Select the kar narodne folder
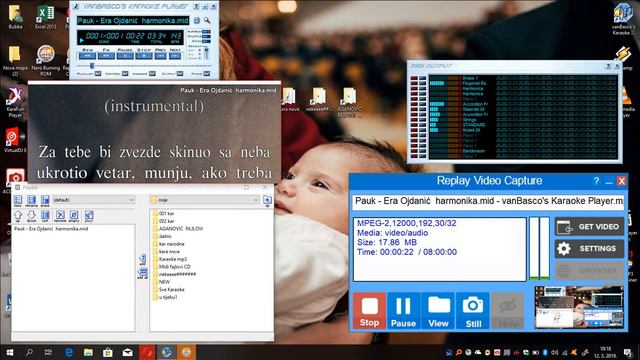The width and height of the screenshot is (640, 360). [x=169, y=244]
